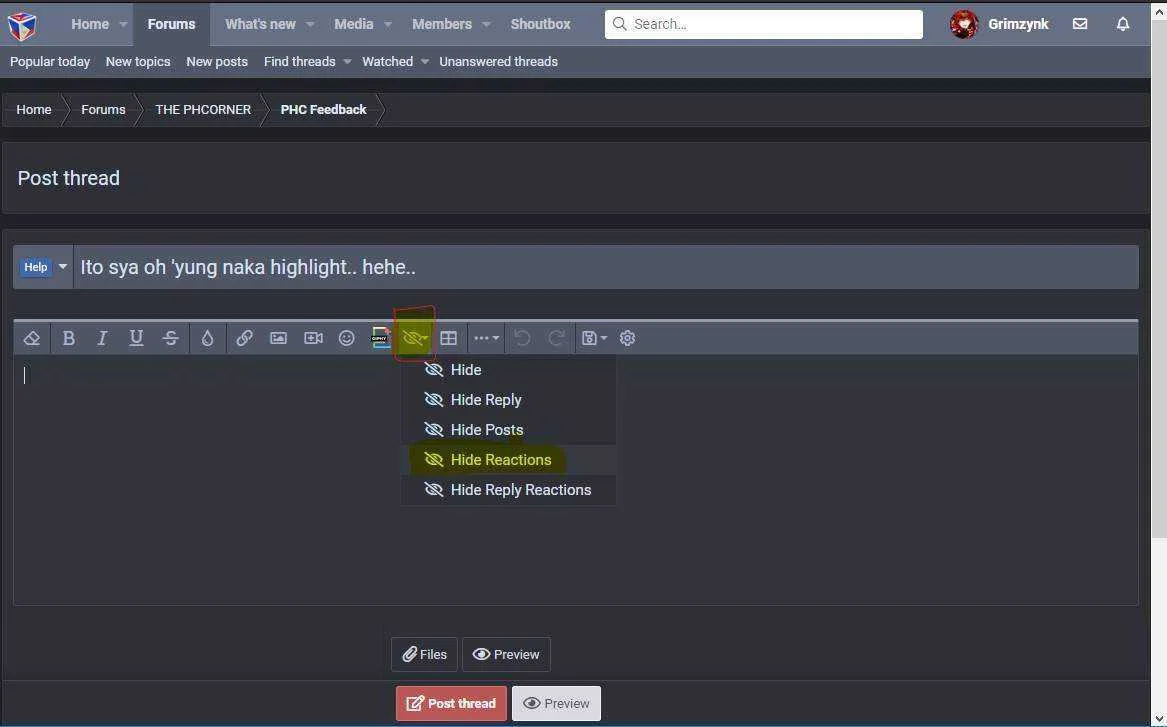The width and height of the screenshot is (1167, 727).
Task: Click the redo icon
Action: (x=556, y=339)
